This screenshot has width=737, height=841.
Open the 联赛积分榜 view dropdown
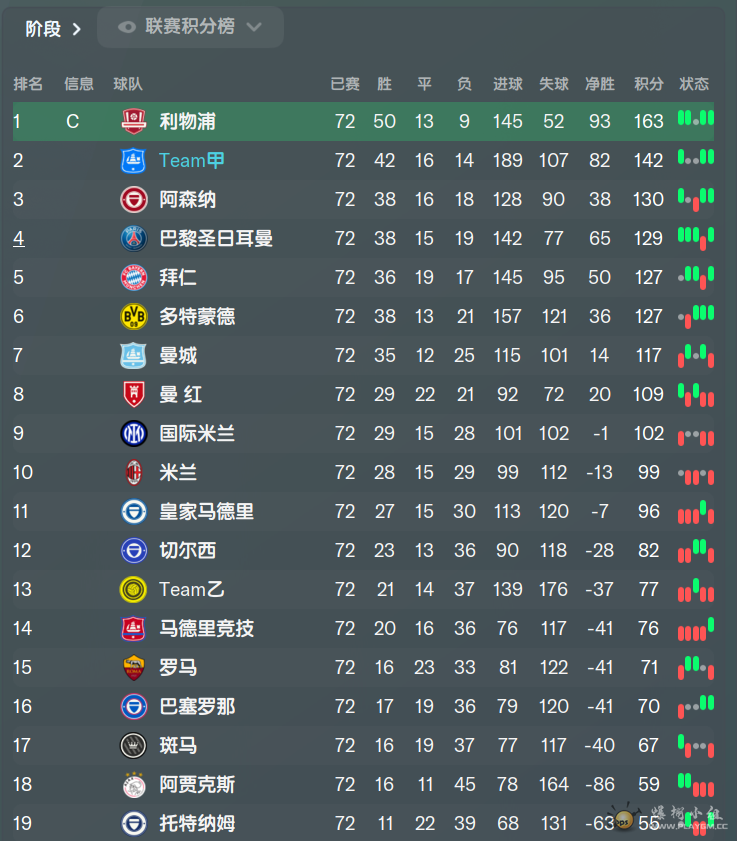tap(254, 27)
